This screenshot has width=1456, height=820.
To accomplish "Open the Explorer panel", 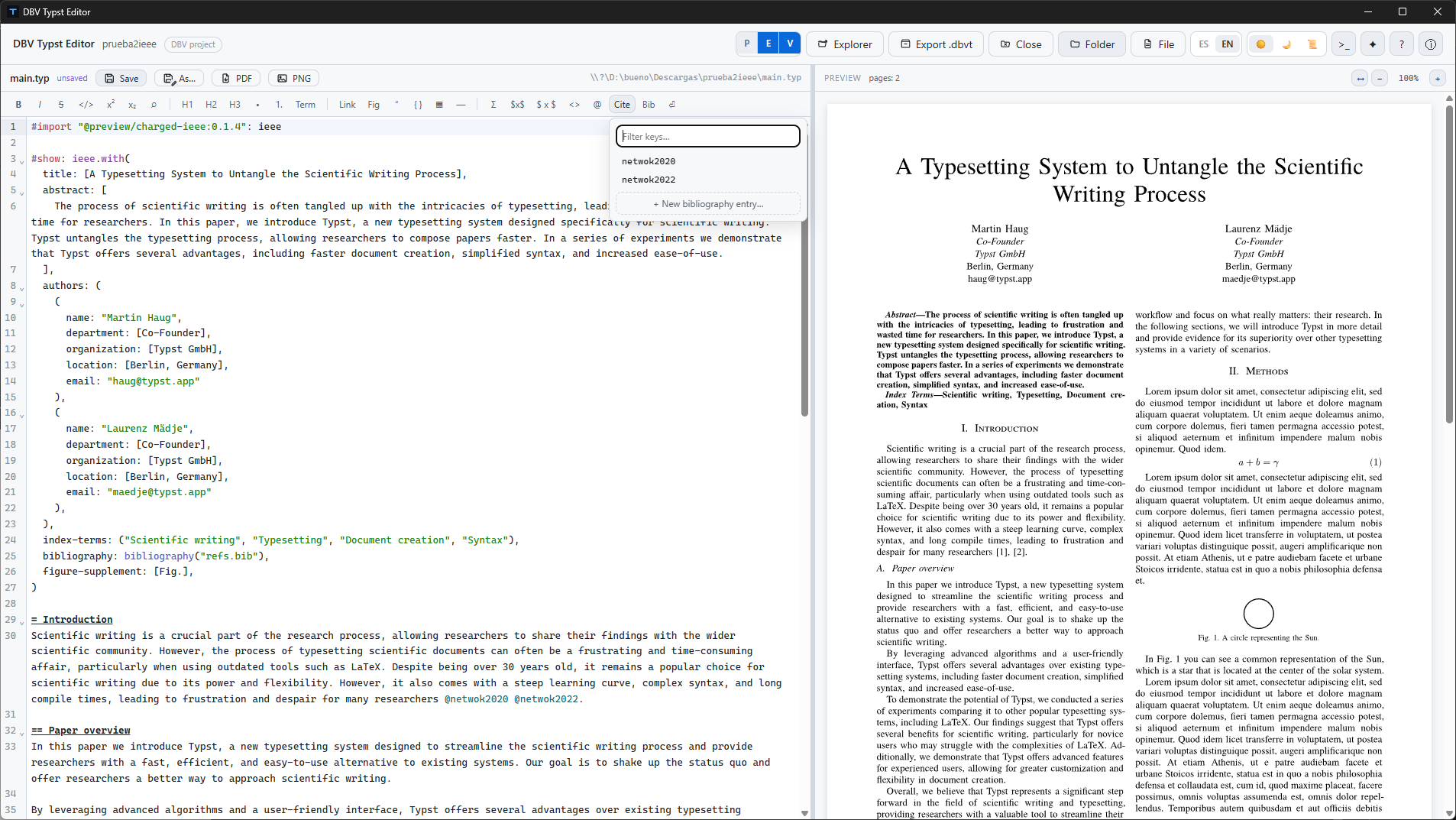I will (x=845, y=44).
